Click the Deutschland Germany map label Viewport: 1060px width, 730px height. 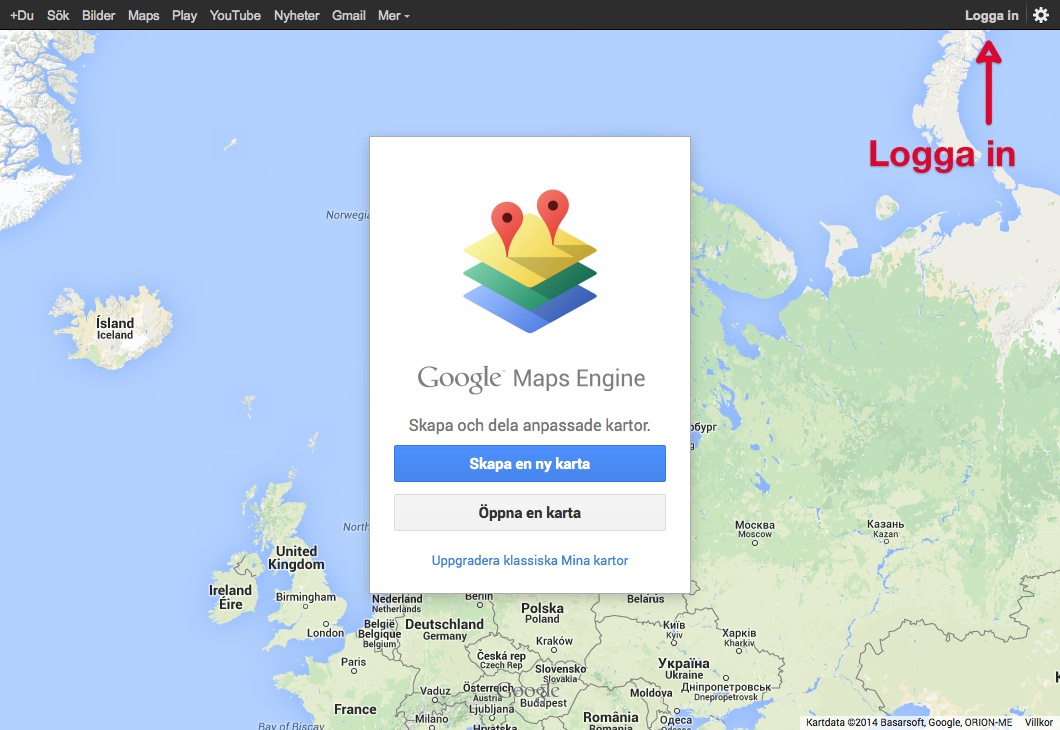click(444, 629)
